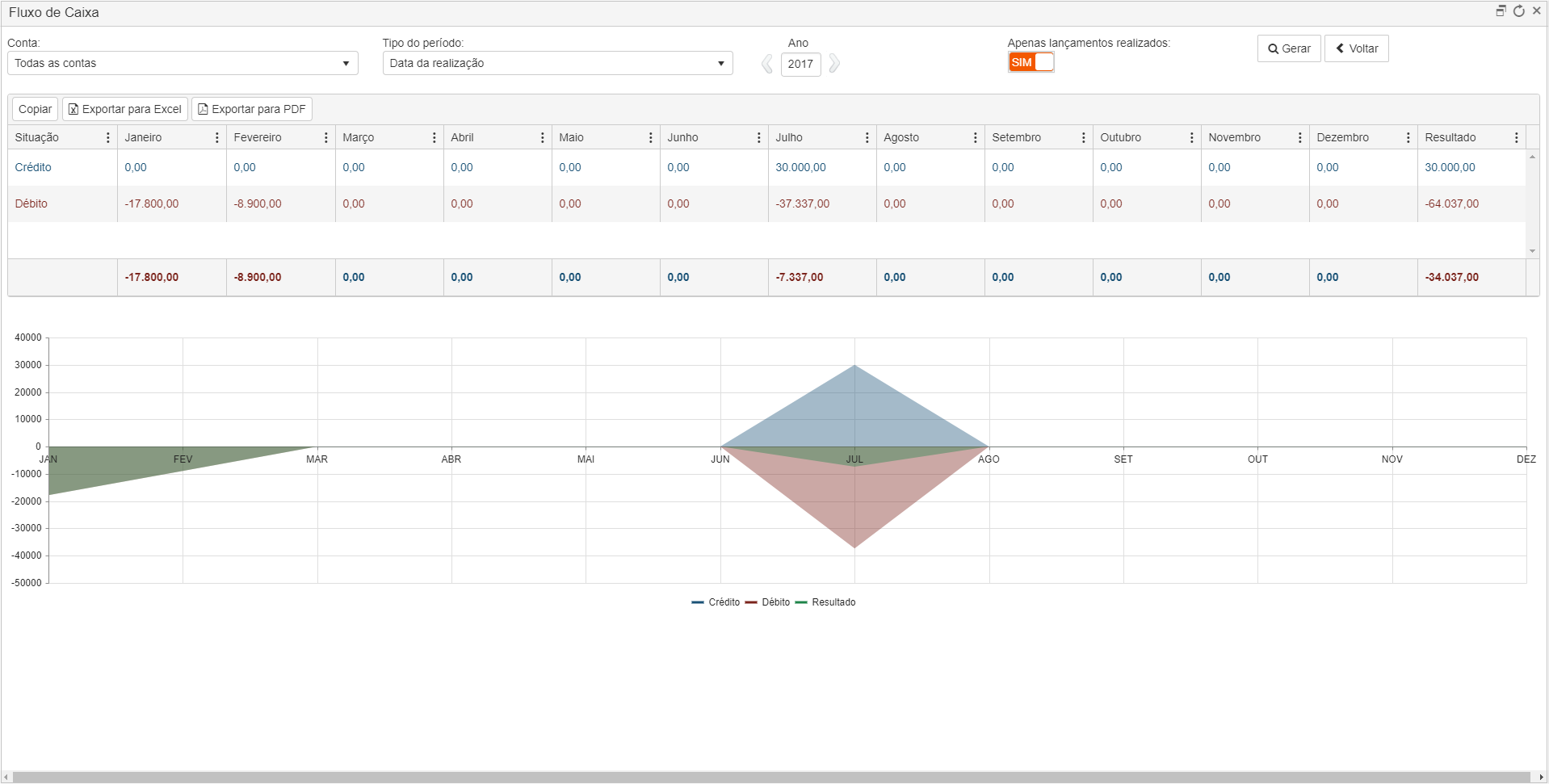Open Resultado column options menu
The image size is (1549, 784).
click(1517, 138)
